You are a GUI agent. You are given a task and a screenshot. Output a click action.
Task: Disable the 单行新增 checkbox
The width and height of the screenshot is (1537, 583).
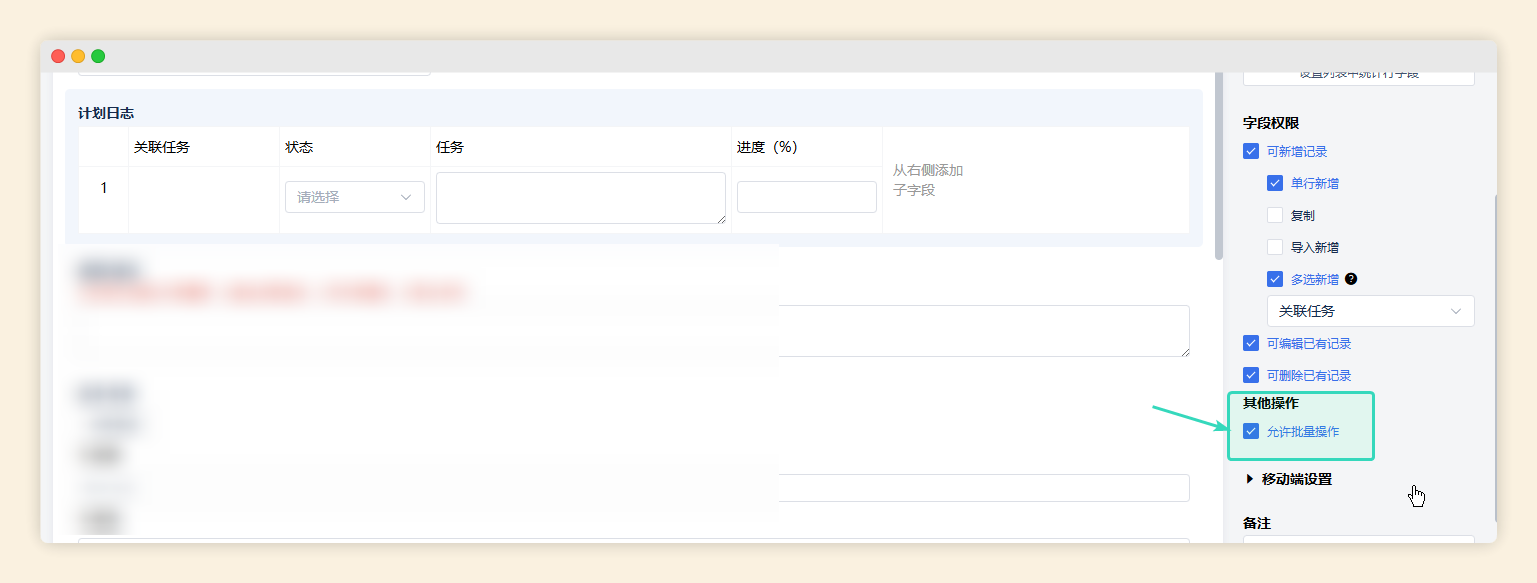[x=1274, y=184]
